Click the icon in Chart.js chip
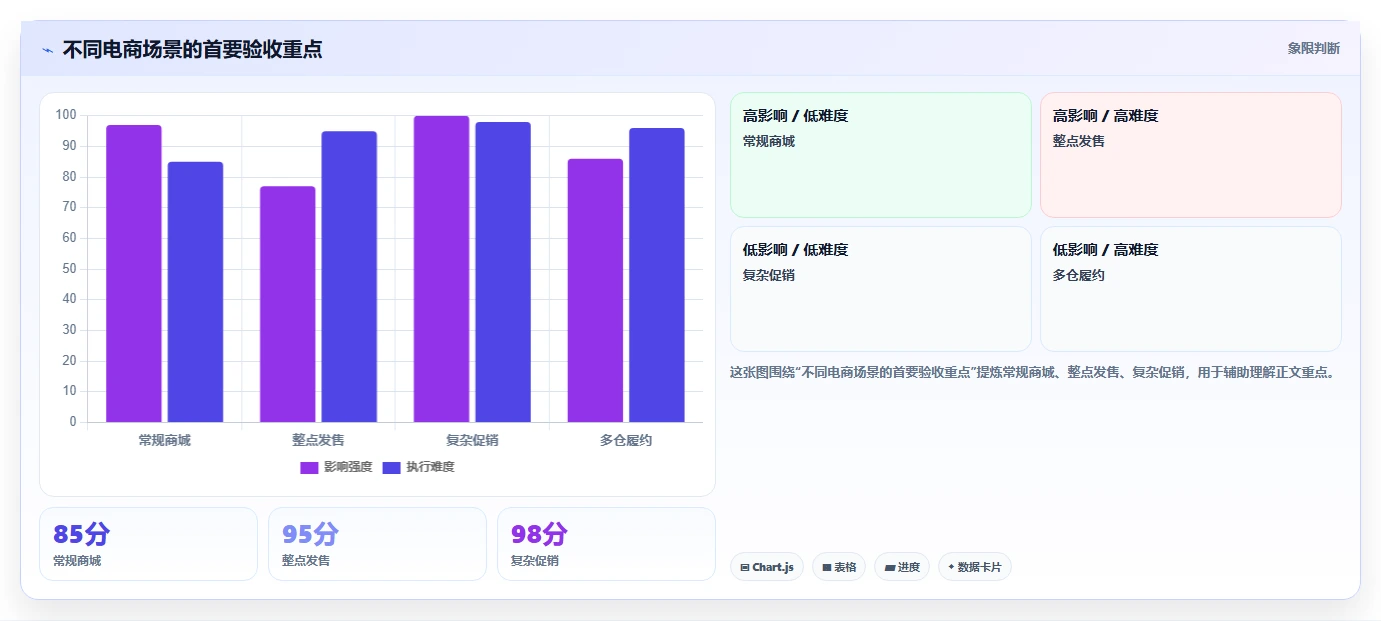Image resolution: width=1381 pixels, height=621 pixels. click(x=745, y=567)
